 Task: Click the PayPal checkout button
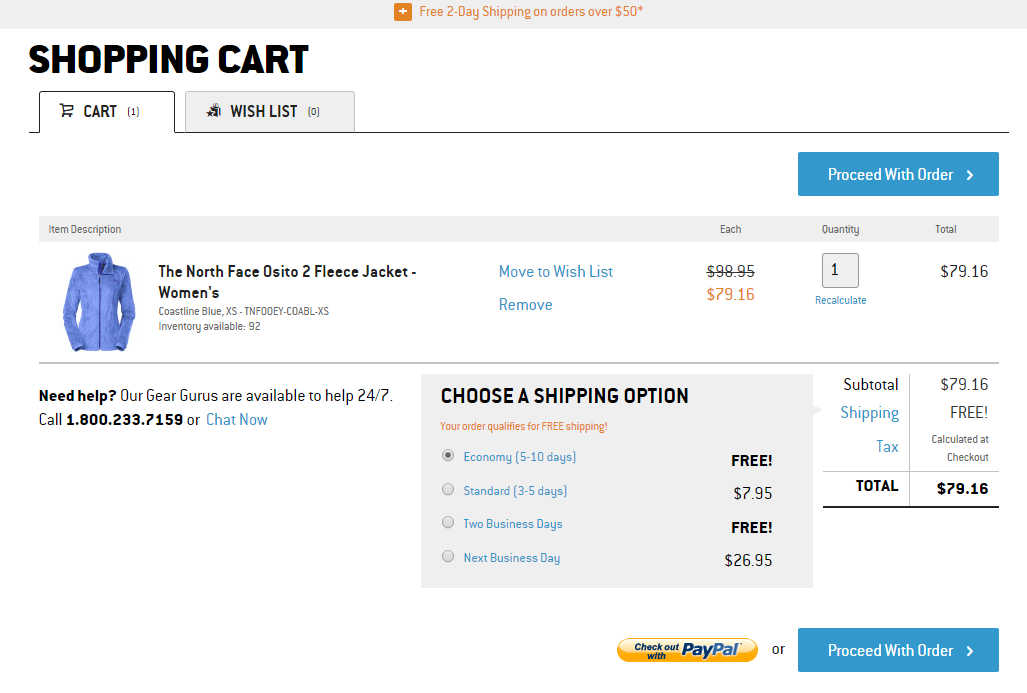tap(687, 650)
